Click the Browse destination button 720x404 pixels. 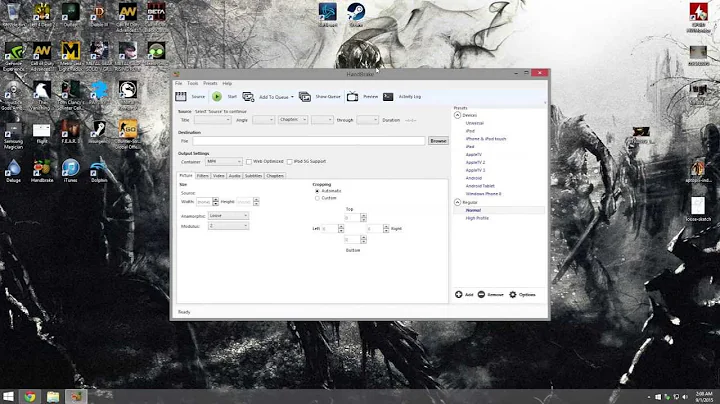(438, 141)
